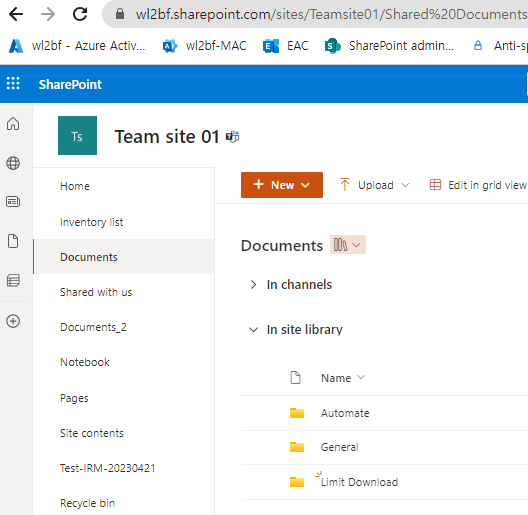Click the Team site 01 title
Image resolution: width=528 pixels, height=515 pixels.
tap(167, 137)
